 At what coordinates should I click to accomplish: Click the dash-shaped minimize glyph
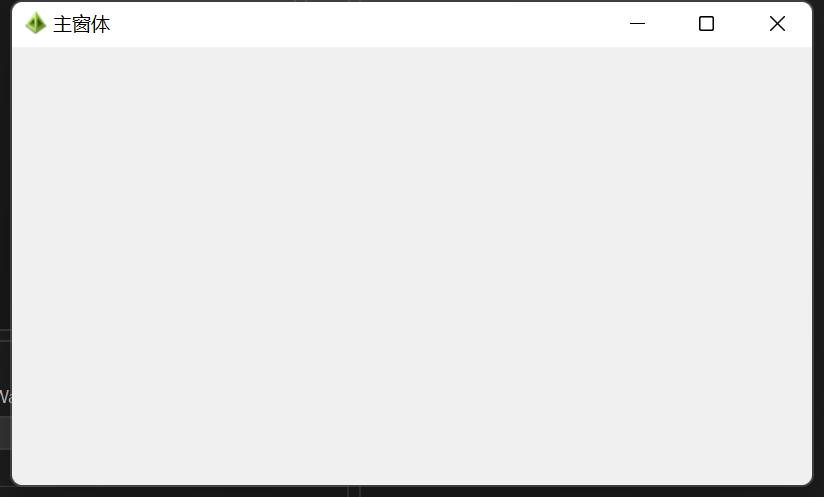click(637, 24)
